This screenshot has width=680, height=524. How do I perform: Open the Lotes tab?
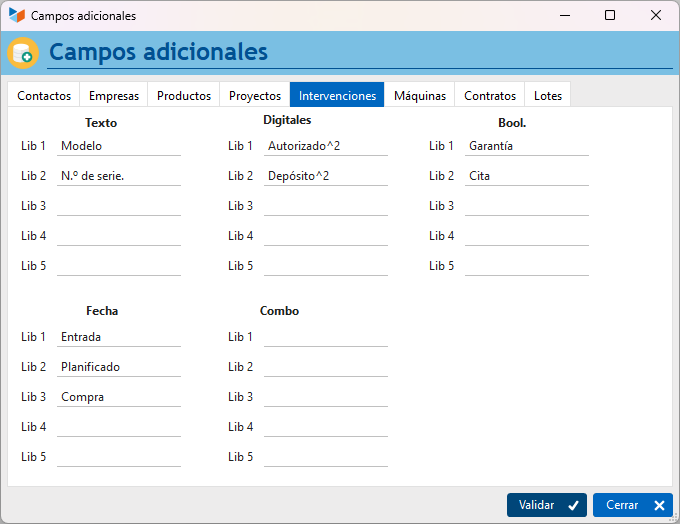(548, 95)
